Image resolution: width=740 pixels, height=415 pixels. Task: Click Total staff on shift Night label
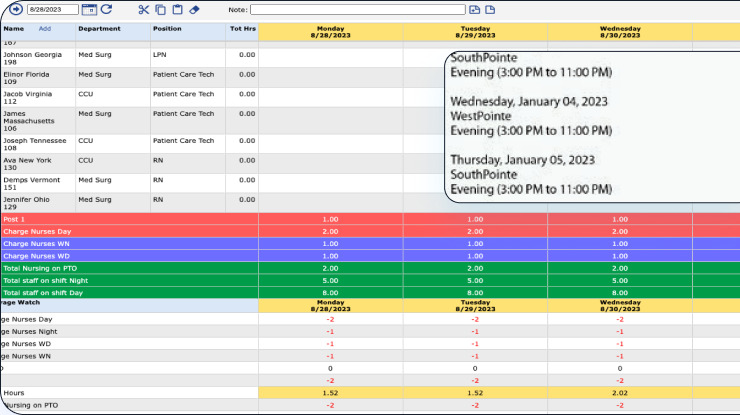click(x=46, y=280)
